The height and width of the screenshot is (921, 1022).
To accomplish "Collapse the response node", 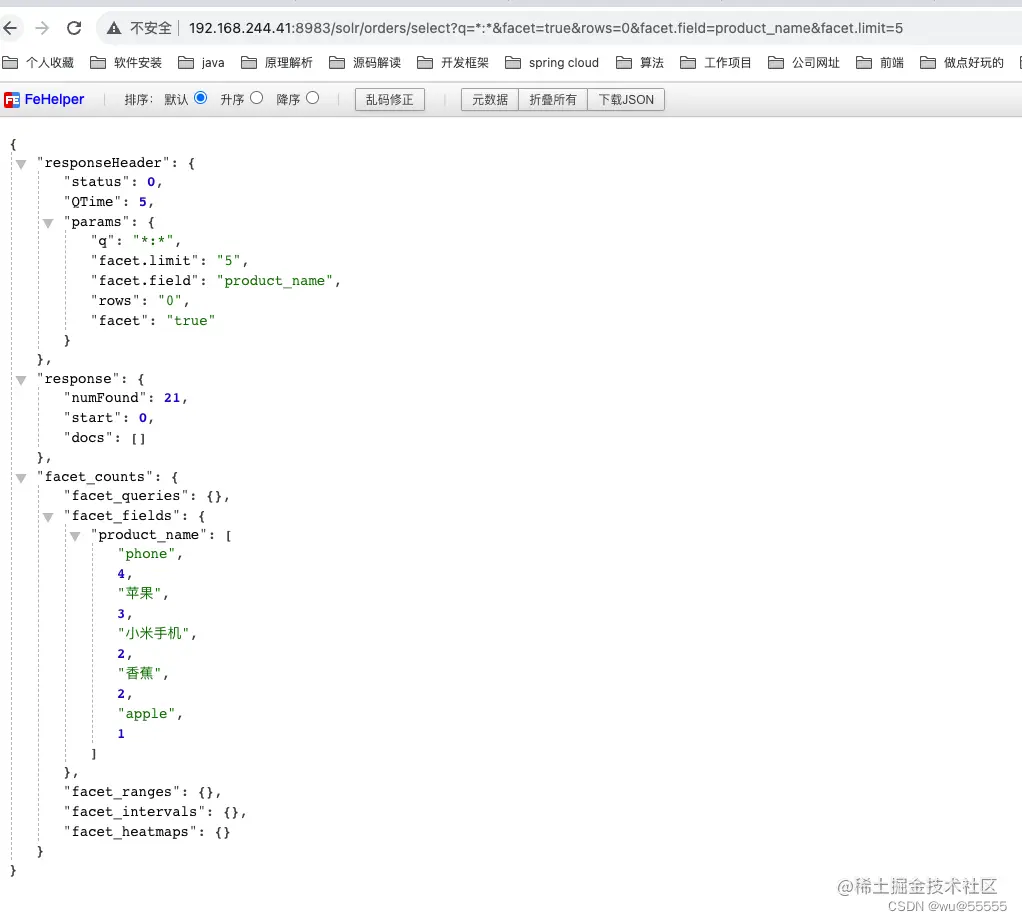I will click(21, 381).
